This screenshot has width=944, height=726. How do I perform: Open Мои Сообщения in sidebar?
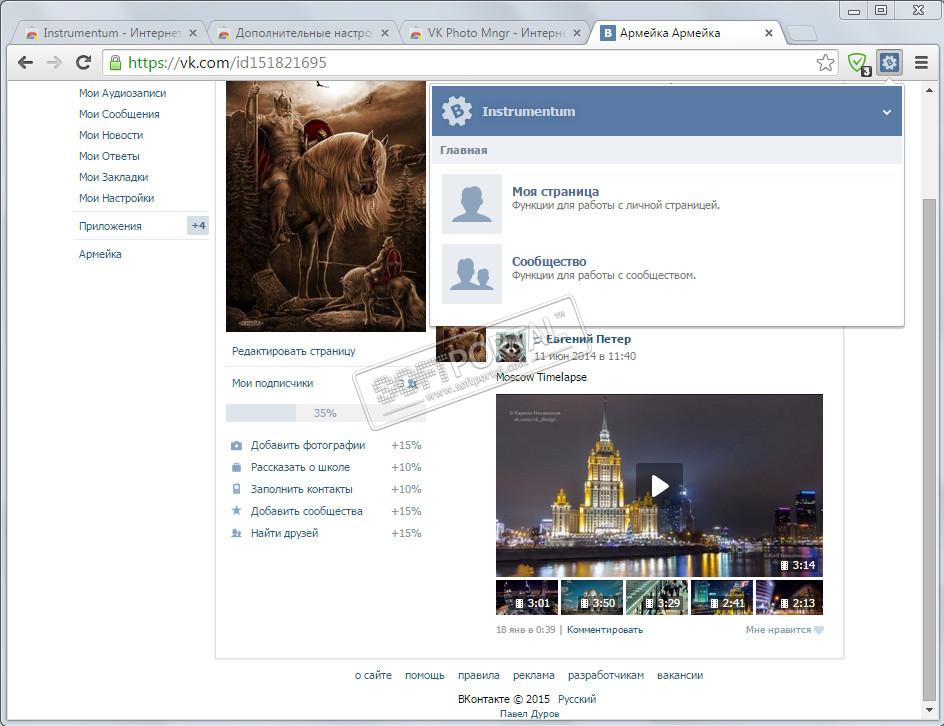(x=119, y=114)
